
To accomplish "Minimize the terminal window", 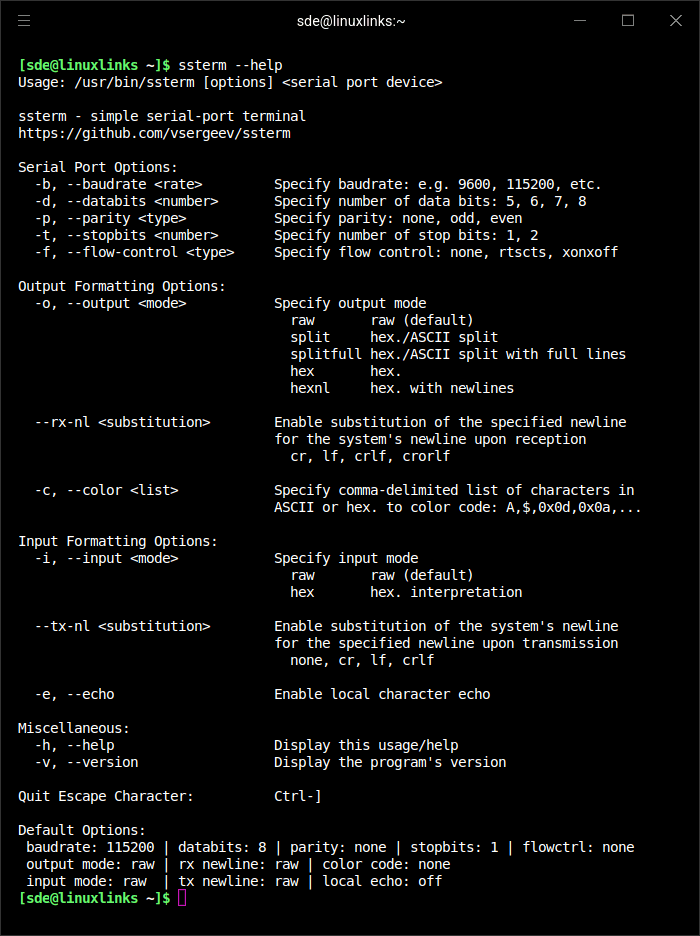I will [x=580, y=21].
